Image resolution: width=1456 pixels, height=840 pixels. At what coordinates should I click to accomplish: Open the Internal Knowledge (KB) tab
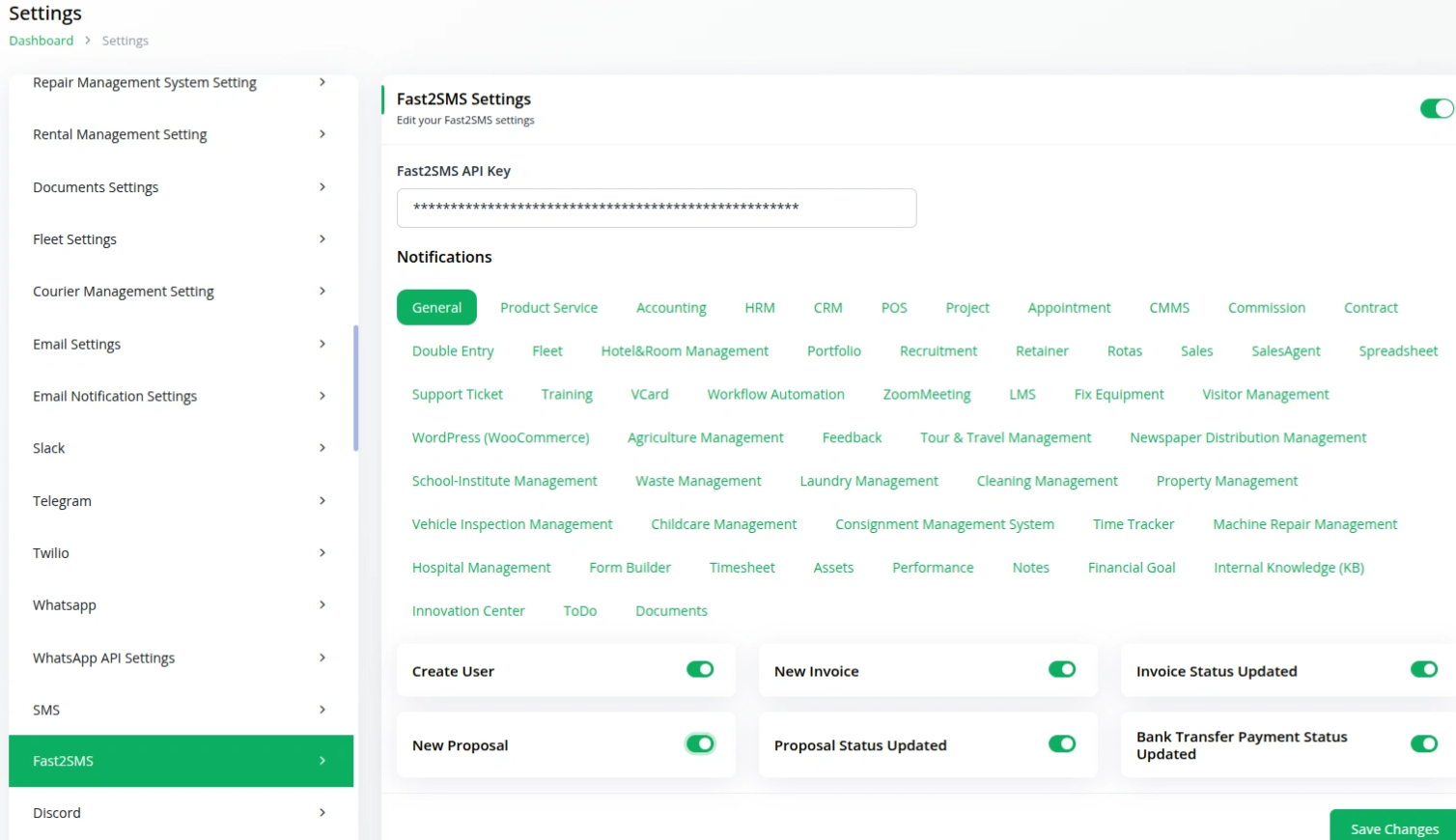tap(1289, 568)
